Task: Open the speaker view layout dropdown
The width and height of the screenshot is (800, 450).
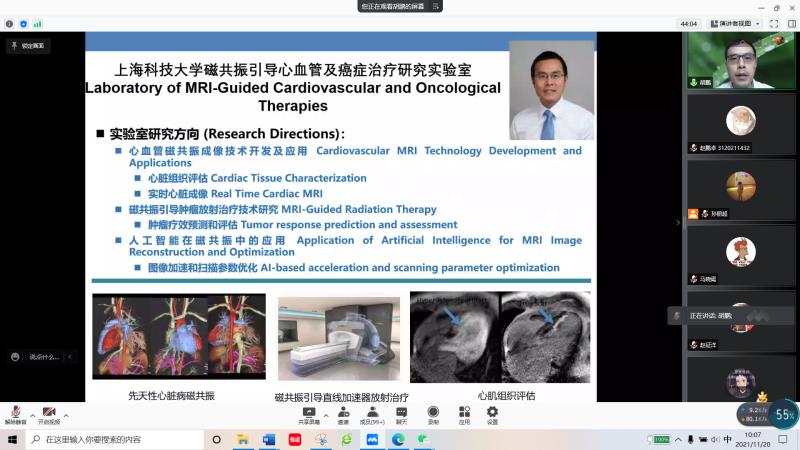Action: (x=735, y=23)
